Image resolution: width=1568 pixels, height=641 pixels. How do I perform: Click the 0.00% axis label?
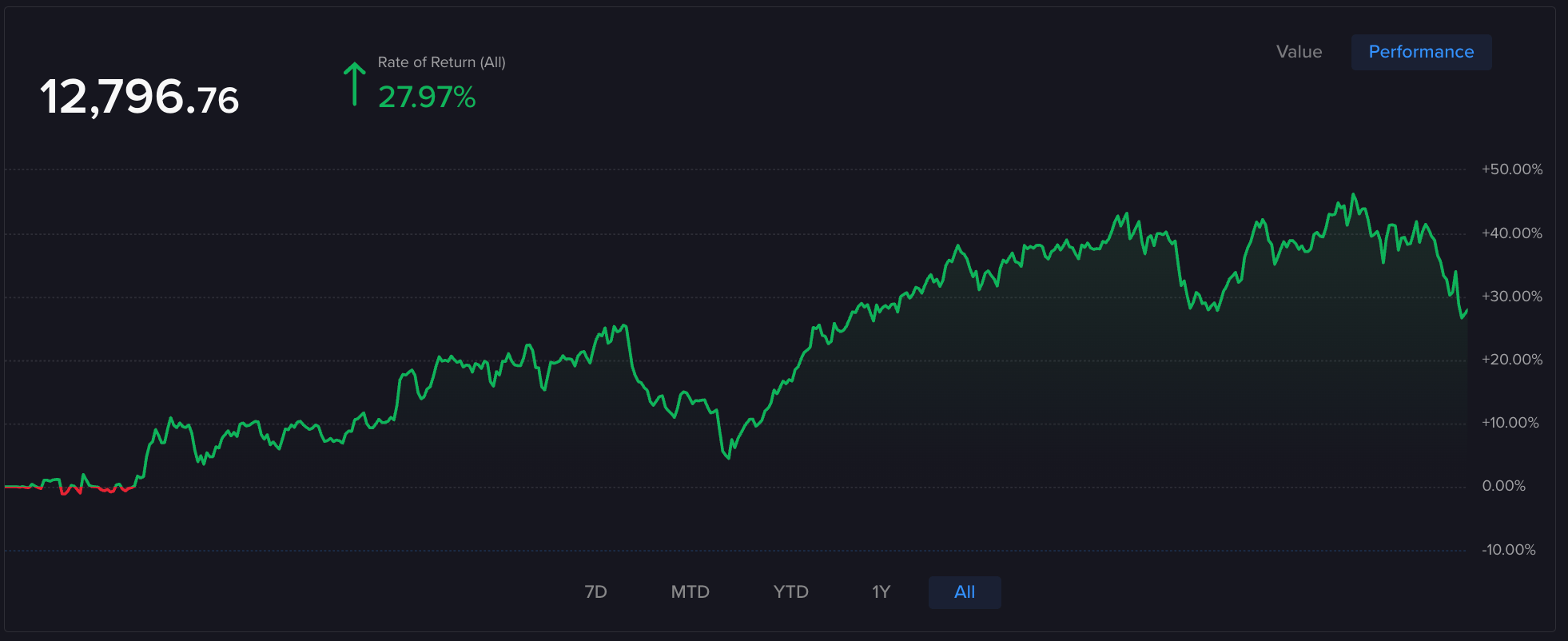click(1504, 486)
